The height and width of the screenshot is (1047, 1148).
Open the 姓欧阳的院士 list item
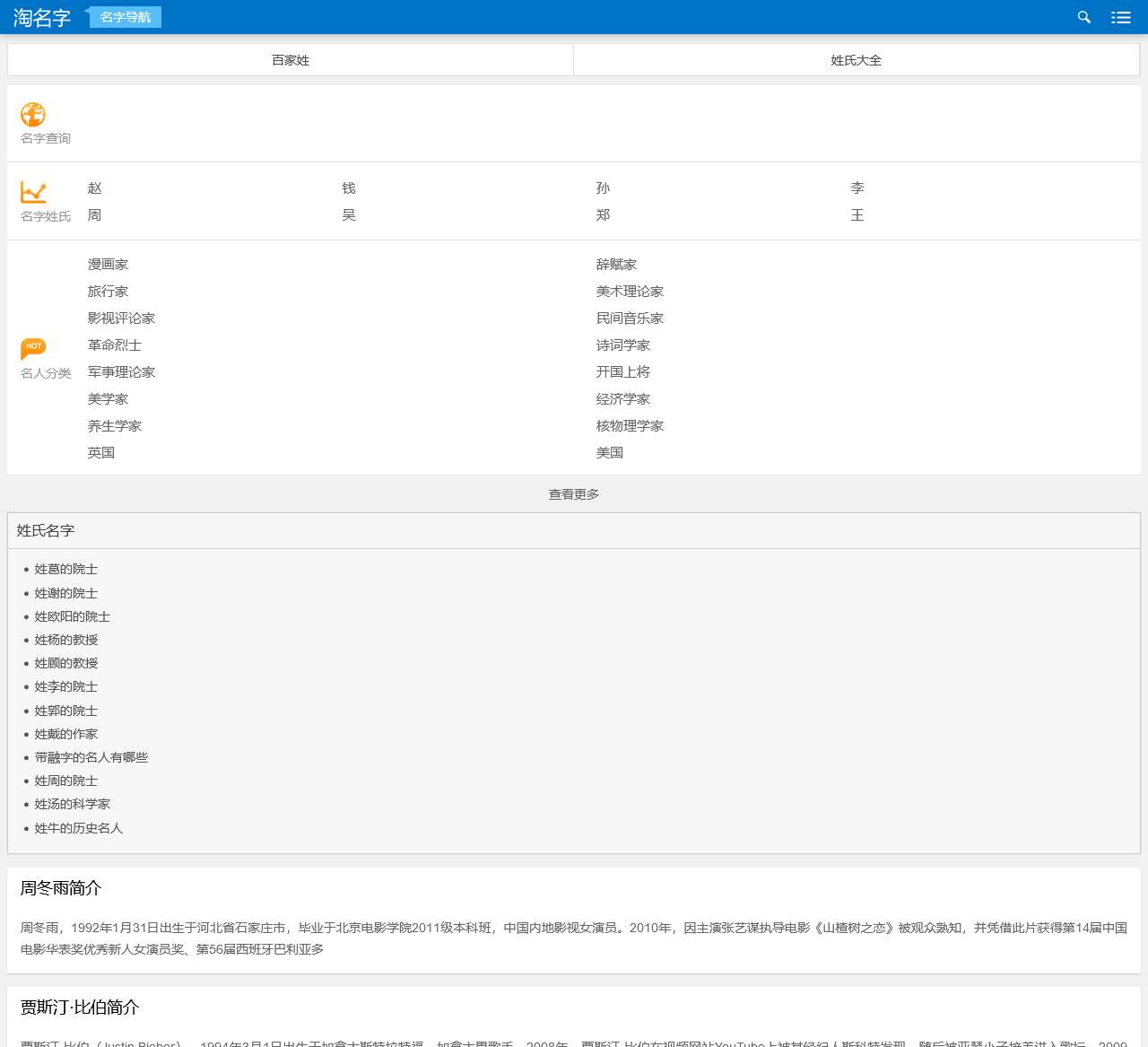point(73,616)
